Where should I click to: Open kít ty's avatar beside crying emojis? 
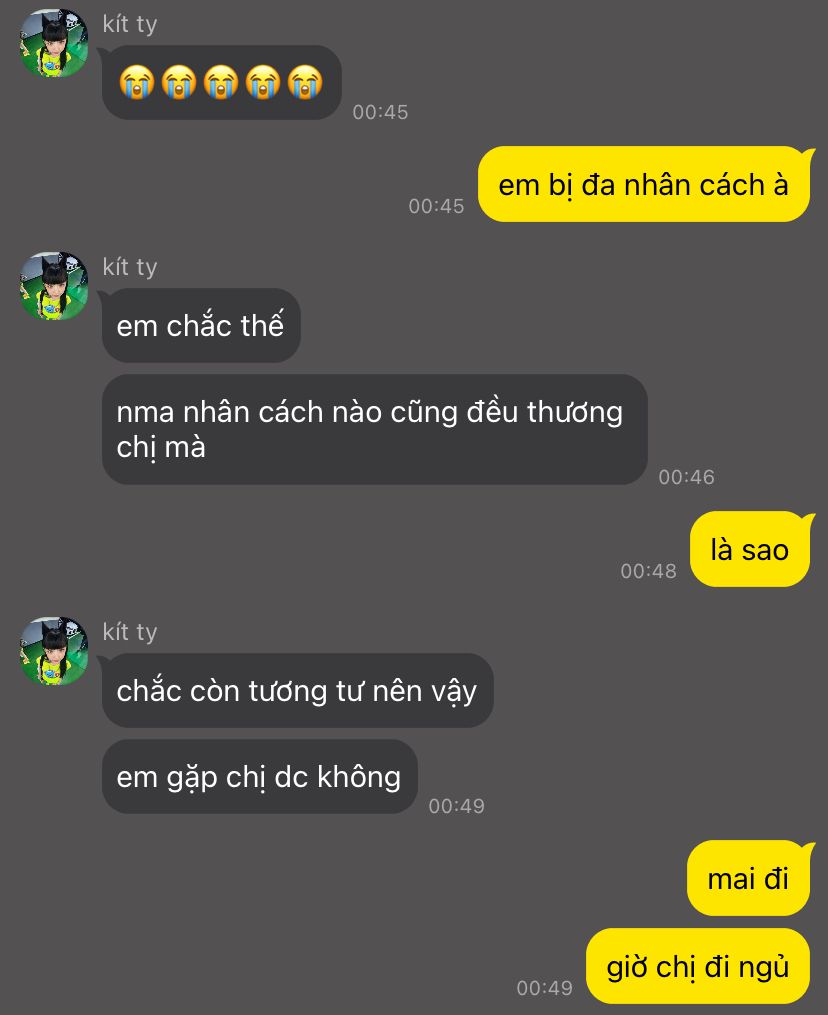tap(54, 43)
